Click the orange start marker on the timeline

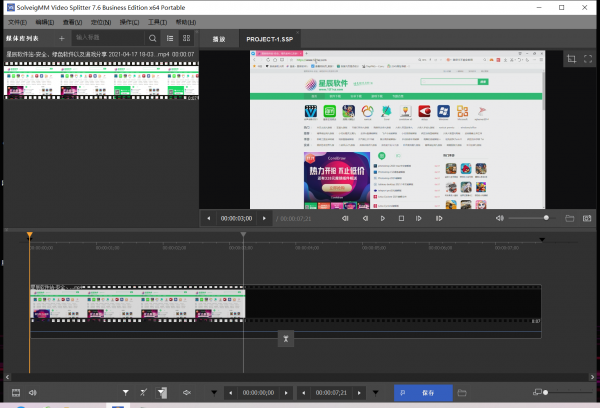29,235
